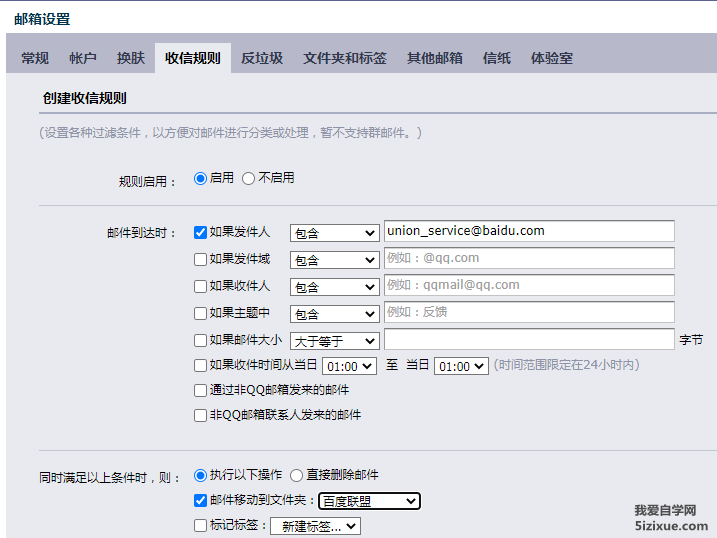717x538 pixels.
Task: Click the mail size input field before 字节
Action: pos(529,339)
